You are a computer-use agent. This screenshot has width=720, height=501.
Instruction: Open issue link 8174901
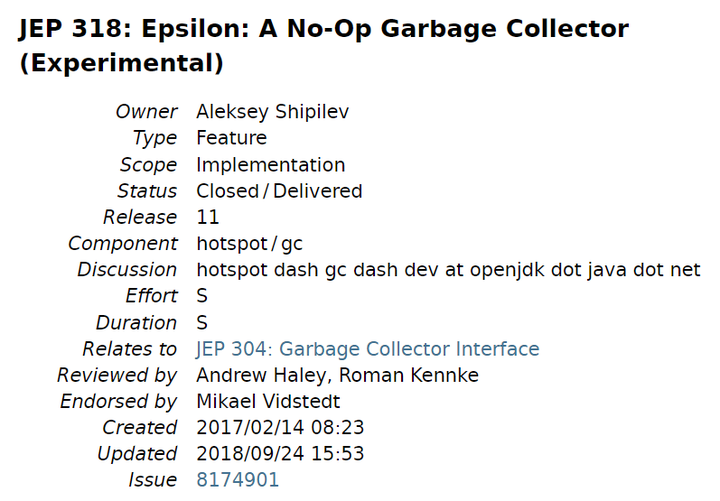point(237,480)
